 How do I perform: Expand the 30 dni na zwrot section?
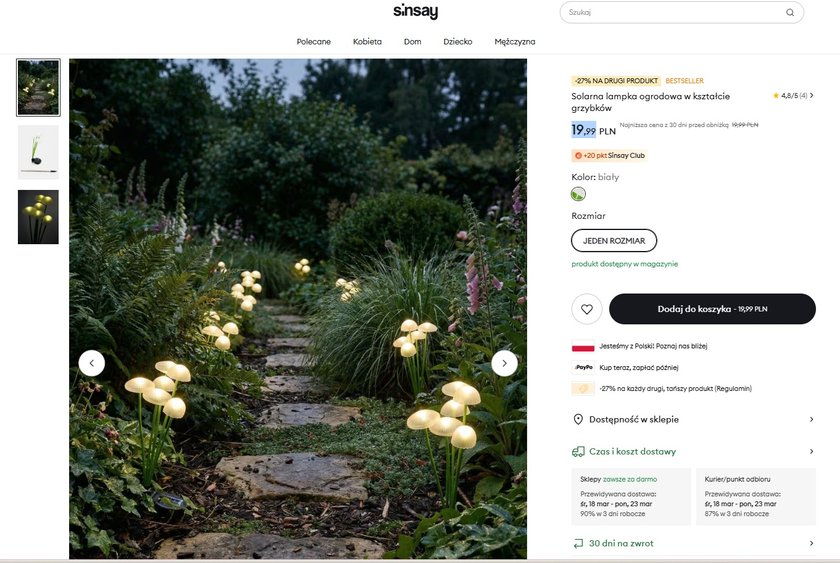click(x=811, y=544)
